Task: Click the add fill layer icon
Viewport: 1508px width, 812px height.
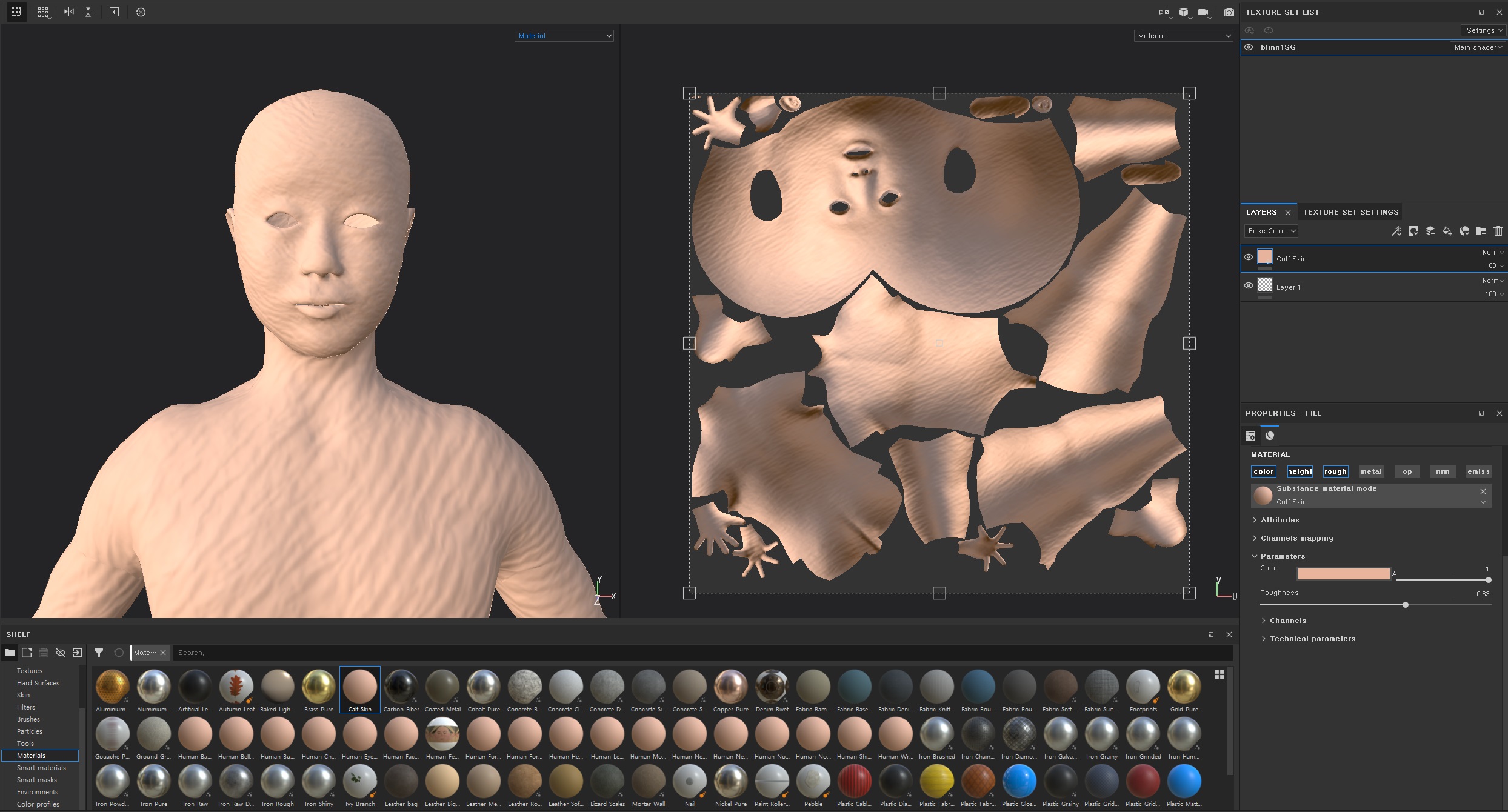Action: (1447, 231)
